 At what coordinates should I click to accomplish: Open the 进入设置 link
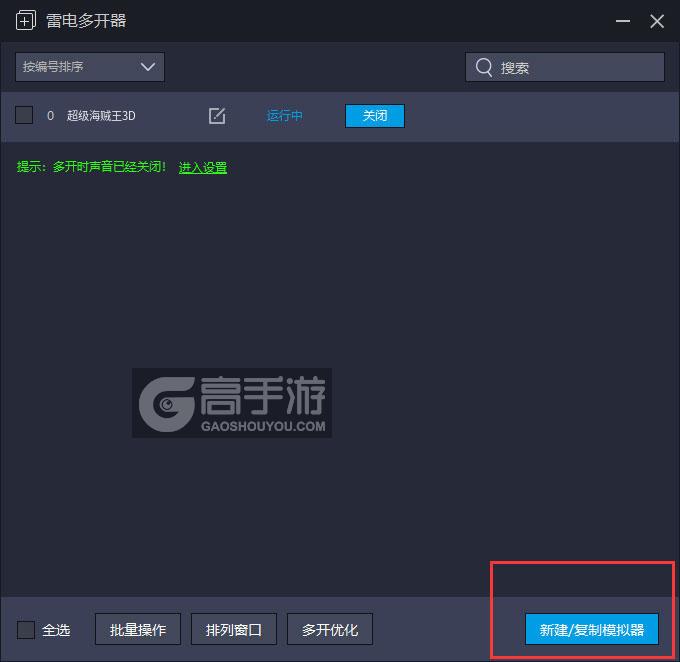pos(203,167)
